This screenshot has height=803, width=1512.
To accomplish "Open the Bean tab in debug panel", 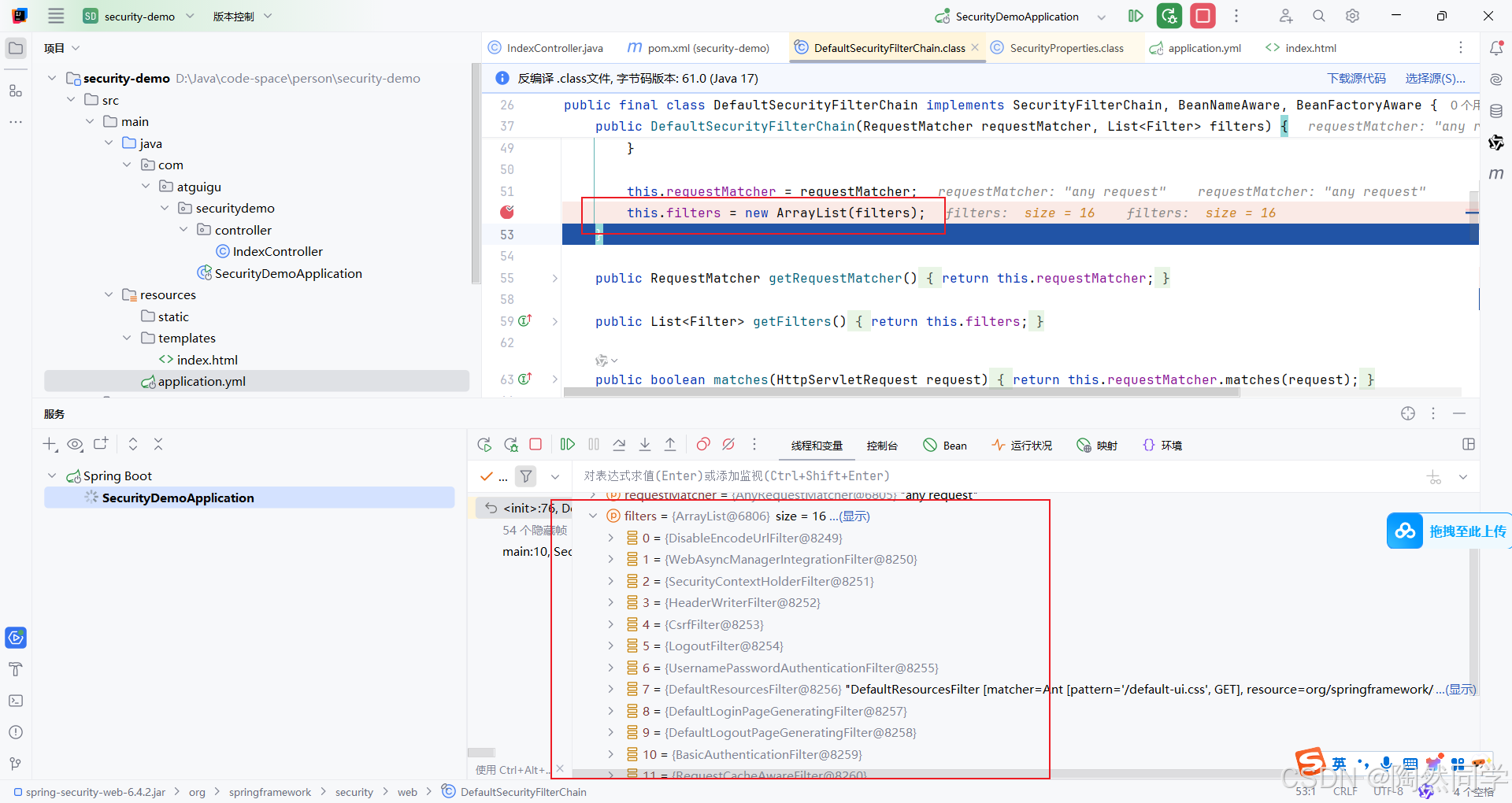I will click(x=944, y=444).
